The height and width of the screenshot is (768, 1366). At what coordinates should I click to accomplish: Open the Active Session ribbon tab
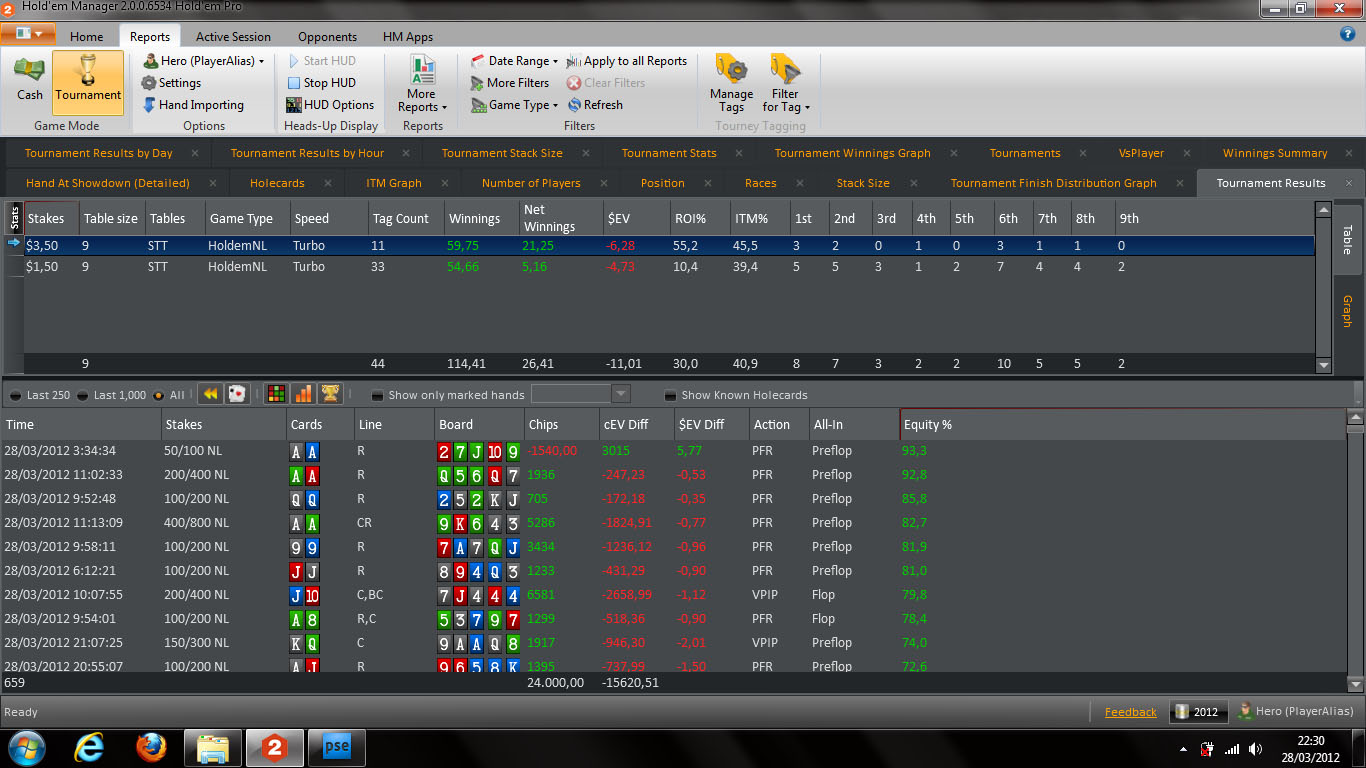pyautogui.click(x=233, y=37)
